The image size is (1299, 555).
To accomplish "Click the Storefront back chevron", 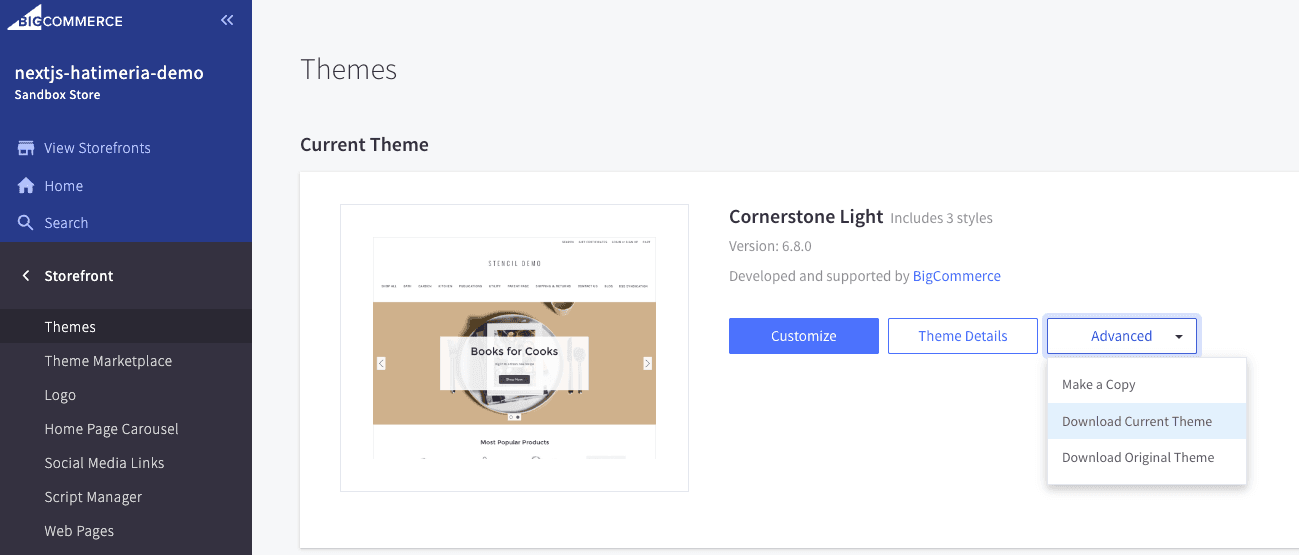I will pos(26,276).
